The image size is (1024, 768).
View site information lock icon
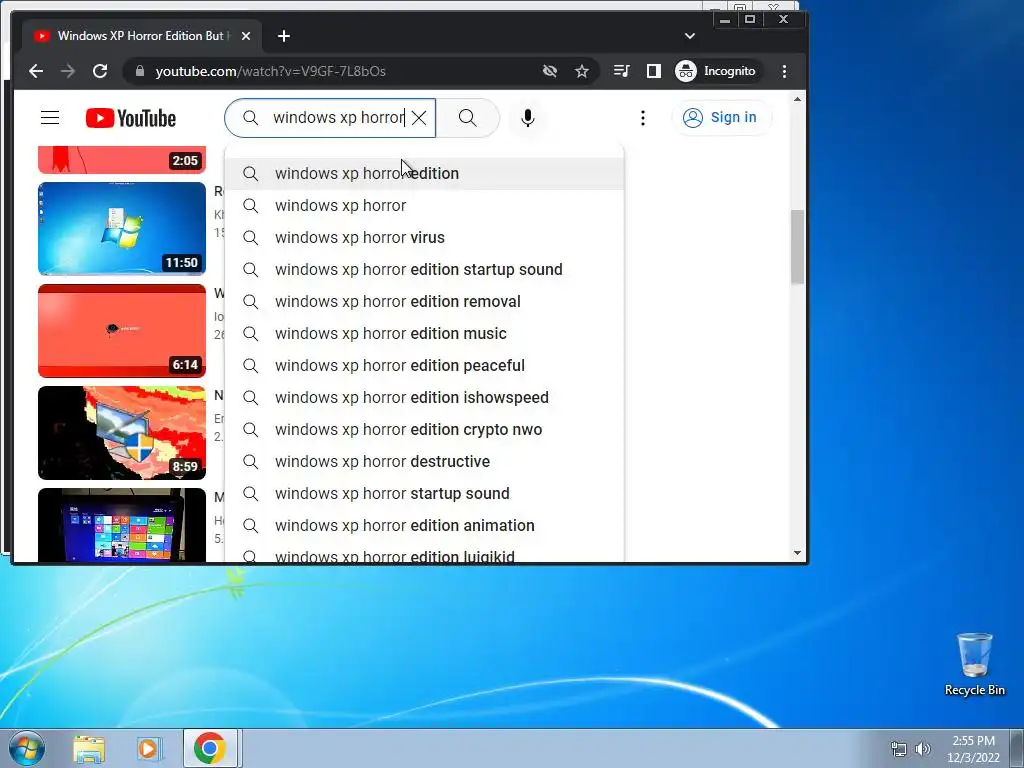click(x=139, y=71)
